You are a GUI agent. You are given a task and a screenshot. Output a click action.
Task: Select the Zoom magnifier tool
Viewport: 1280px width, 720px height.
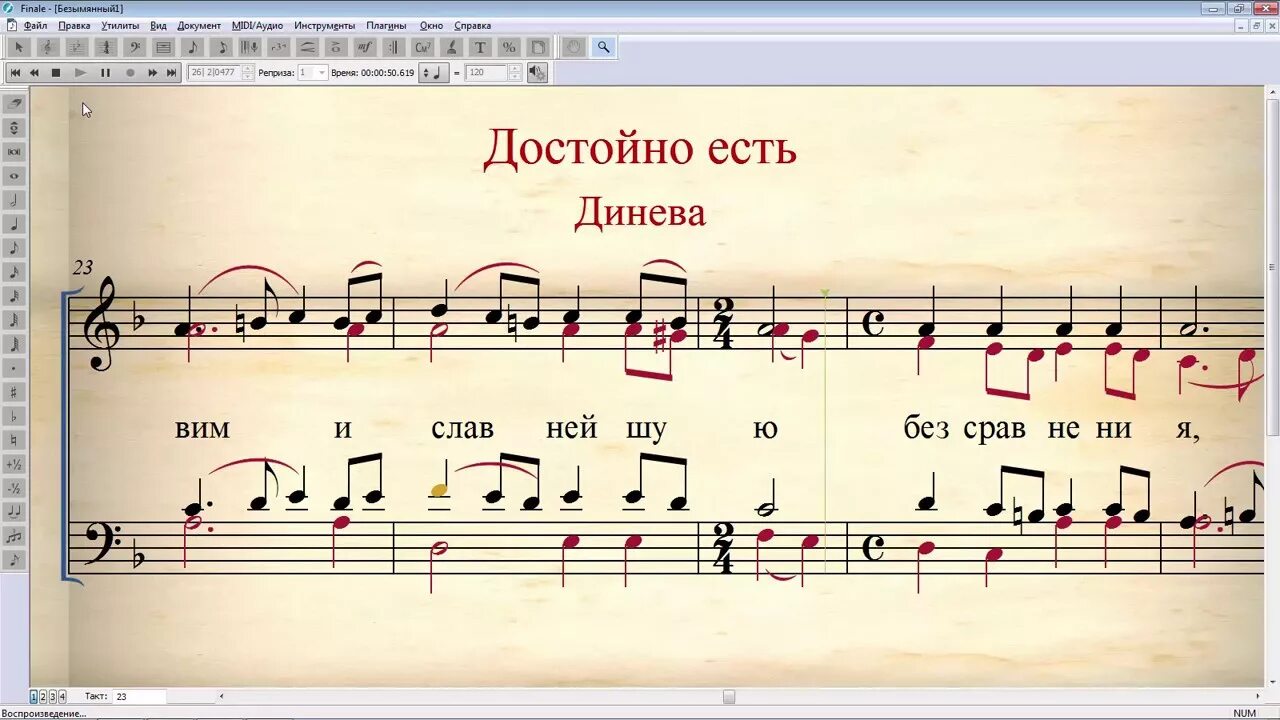(603, 47)
